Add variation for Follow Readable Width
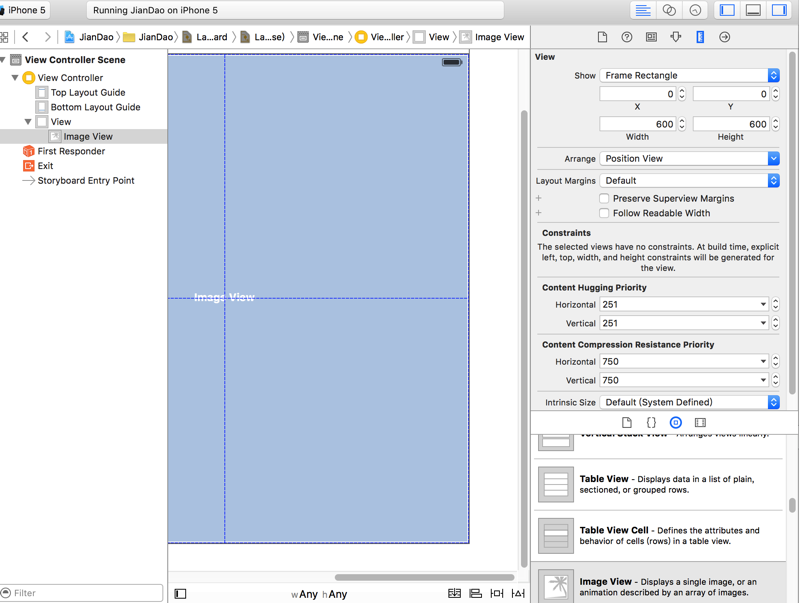 (x=539, y=213)
